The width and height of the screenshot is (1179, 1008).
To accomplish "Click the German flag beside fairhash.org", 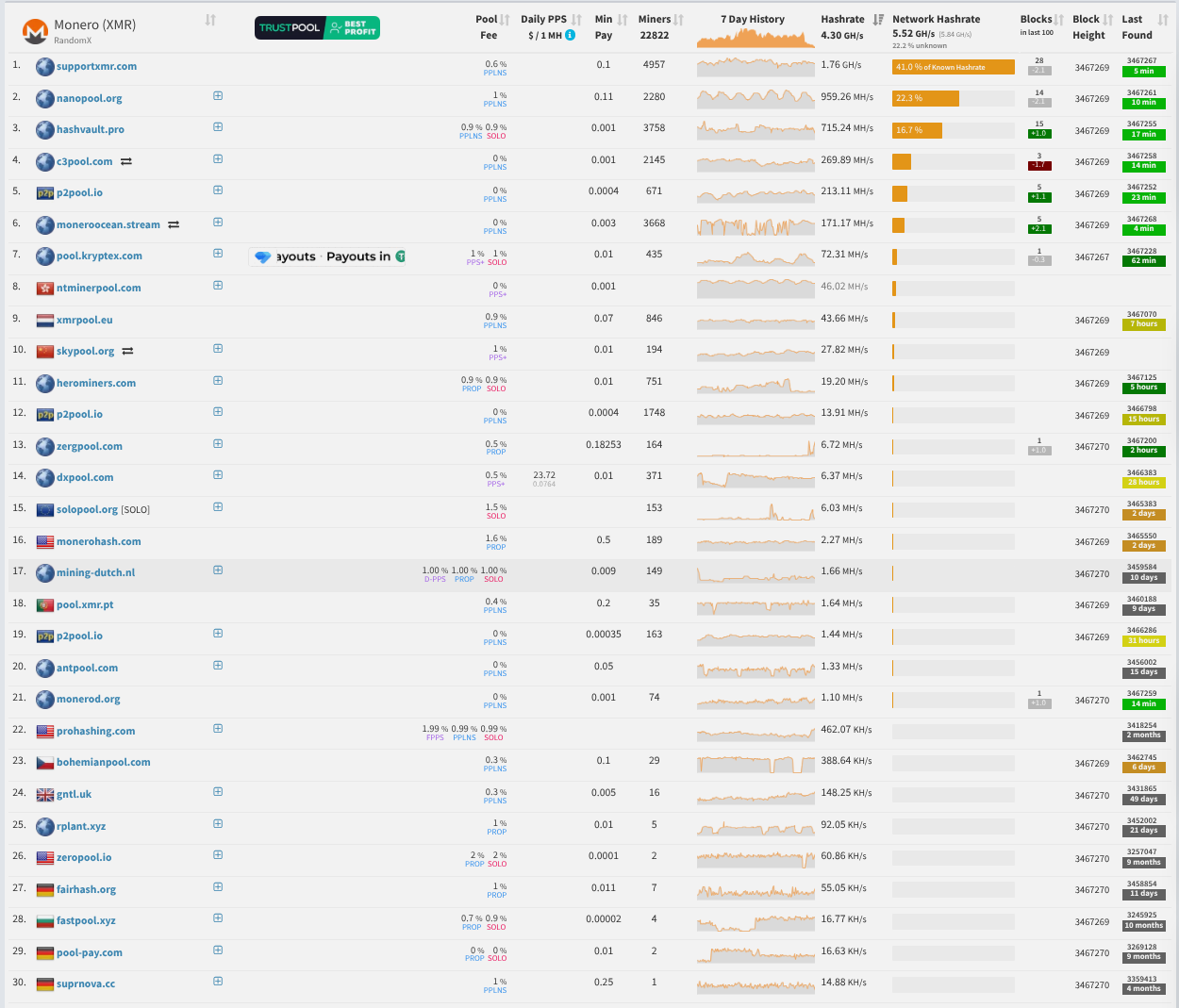I will [x=44, y=889].
